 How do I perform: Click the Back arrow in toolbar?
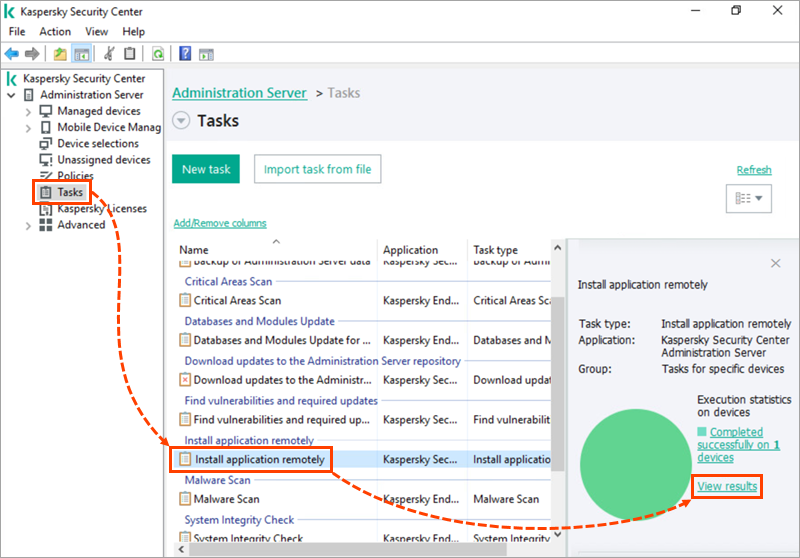pyautogui.click(x=12, y=54)
